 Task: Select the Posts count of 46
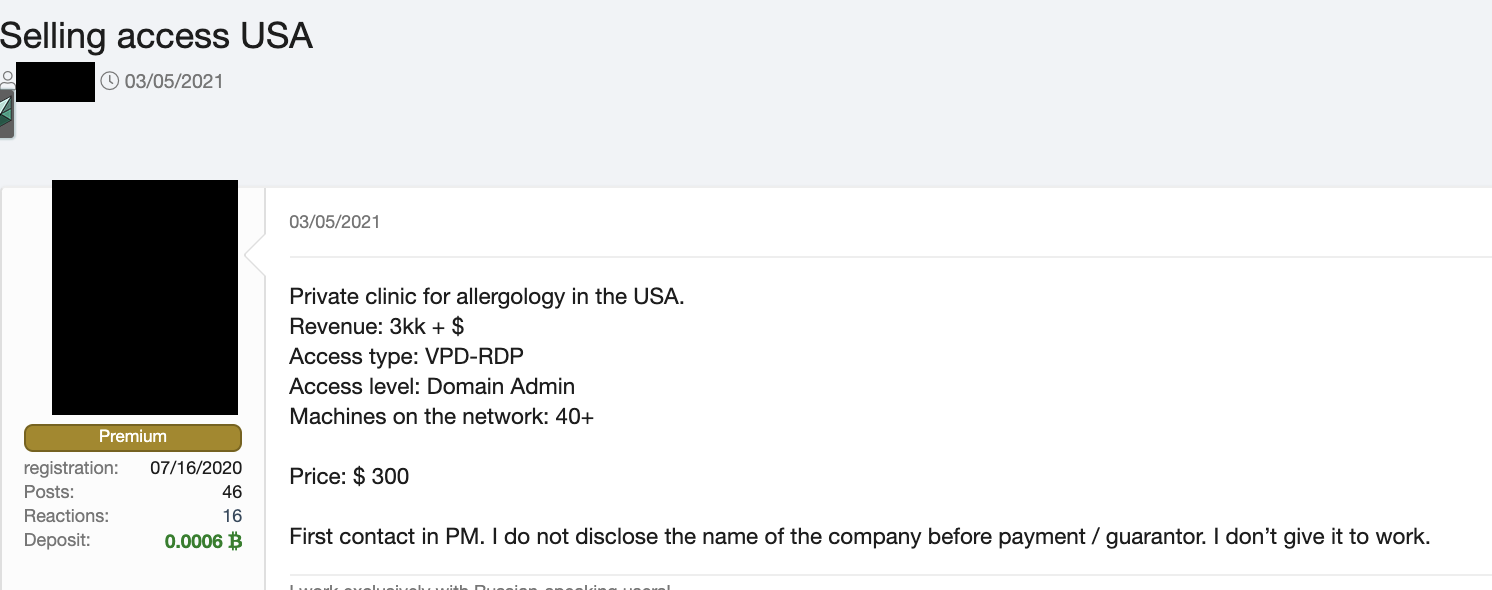(232, 492)
